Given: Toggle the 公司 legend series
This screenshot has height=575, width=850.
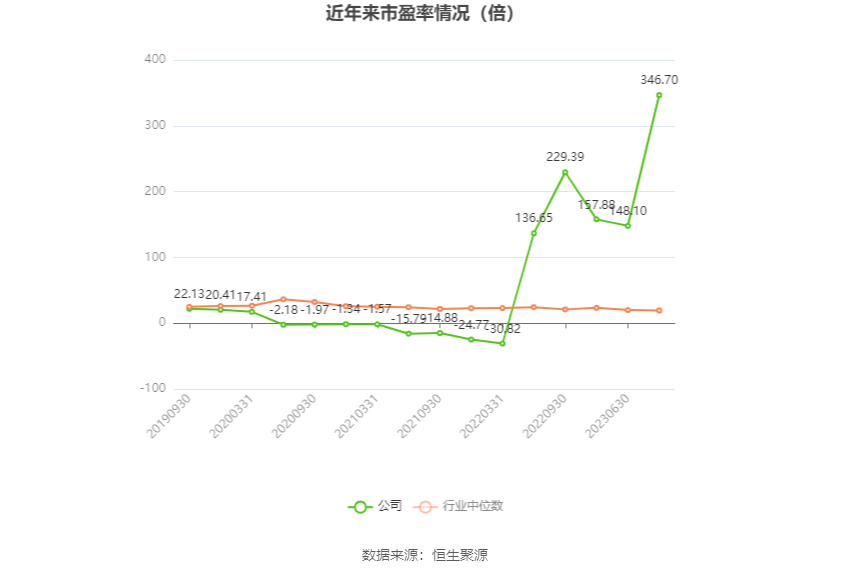Looking at the screenshot, I should (375, 507).
